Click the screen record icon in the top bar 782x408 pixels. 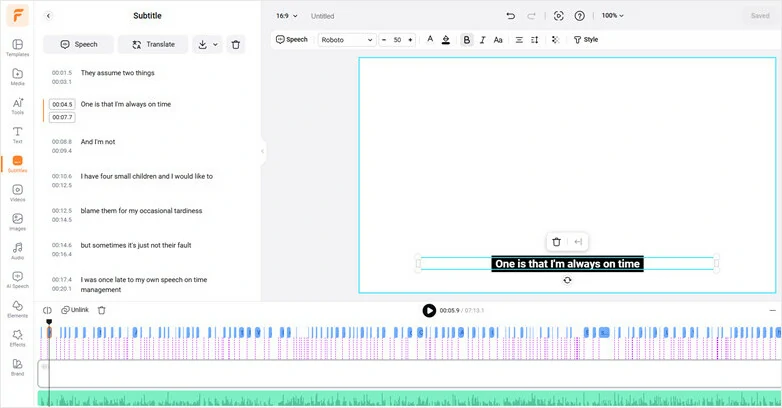tap(559, 16)
